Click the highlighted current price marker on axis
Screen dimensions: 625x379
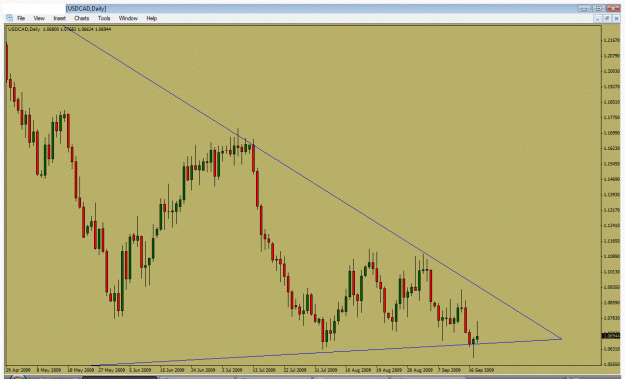pyautogui.click(x=611, y=336)
